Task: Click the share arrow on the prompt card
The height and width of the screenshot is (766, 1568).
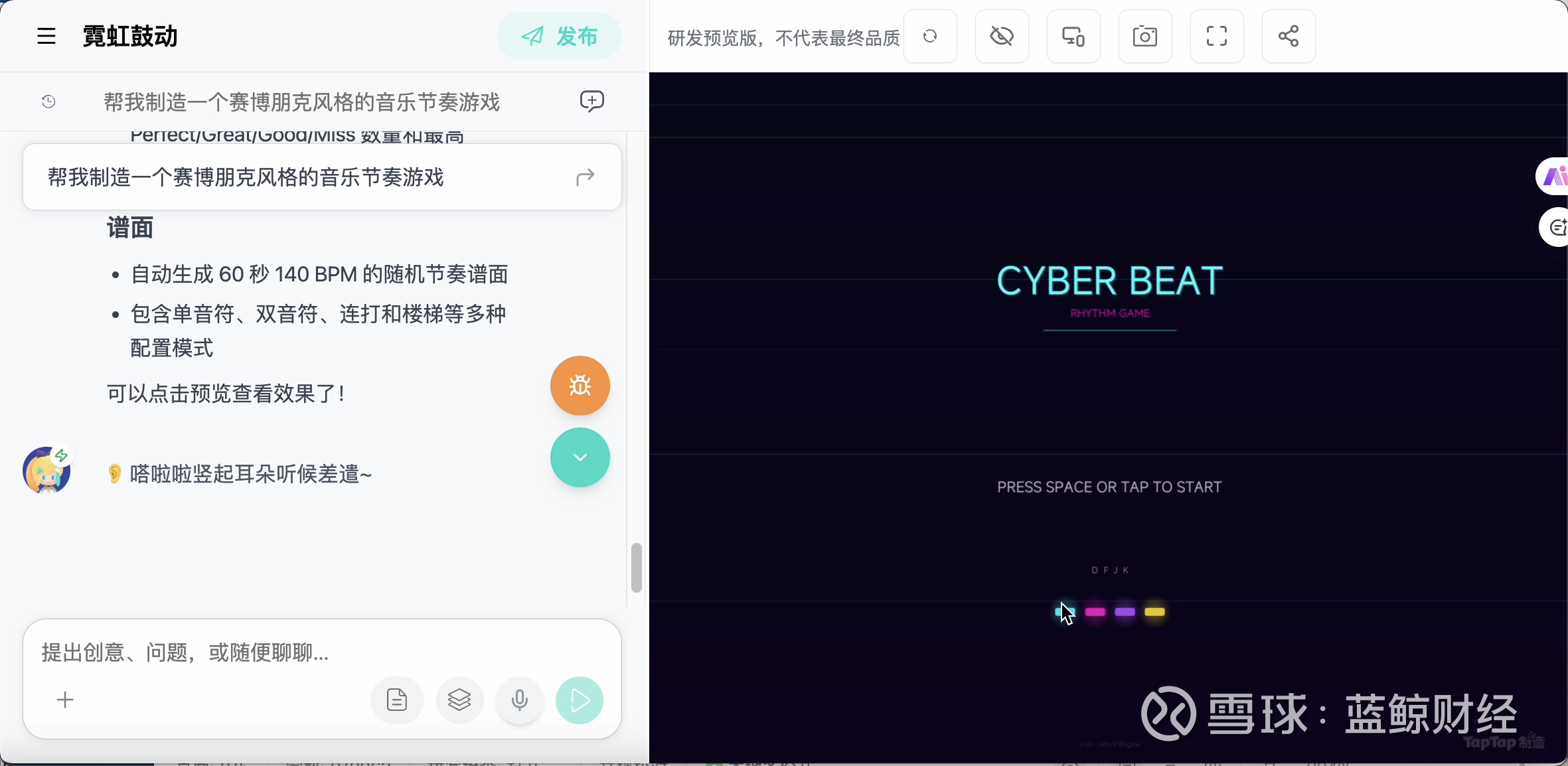Action: pyautogui.click(x=585, y=177)
